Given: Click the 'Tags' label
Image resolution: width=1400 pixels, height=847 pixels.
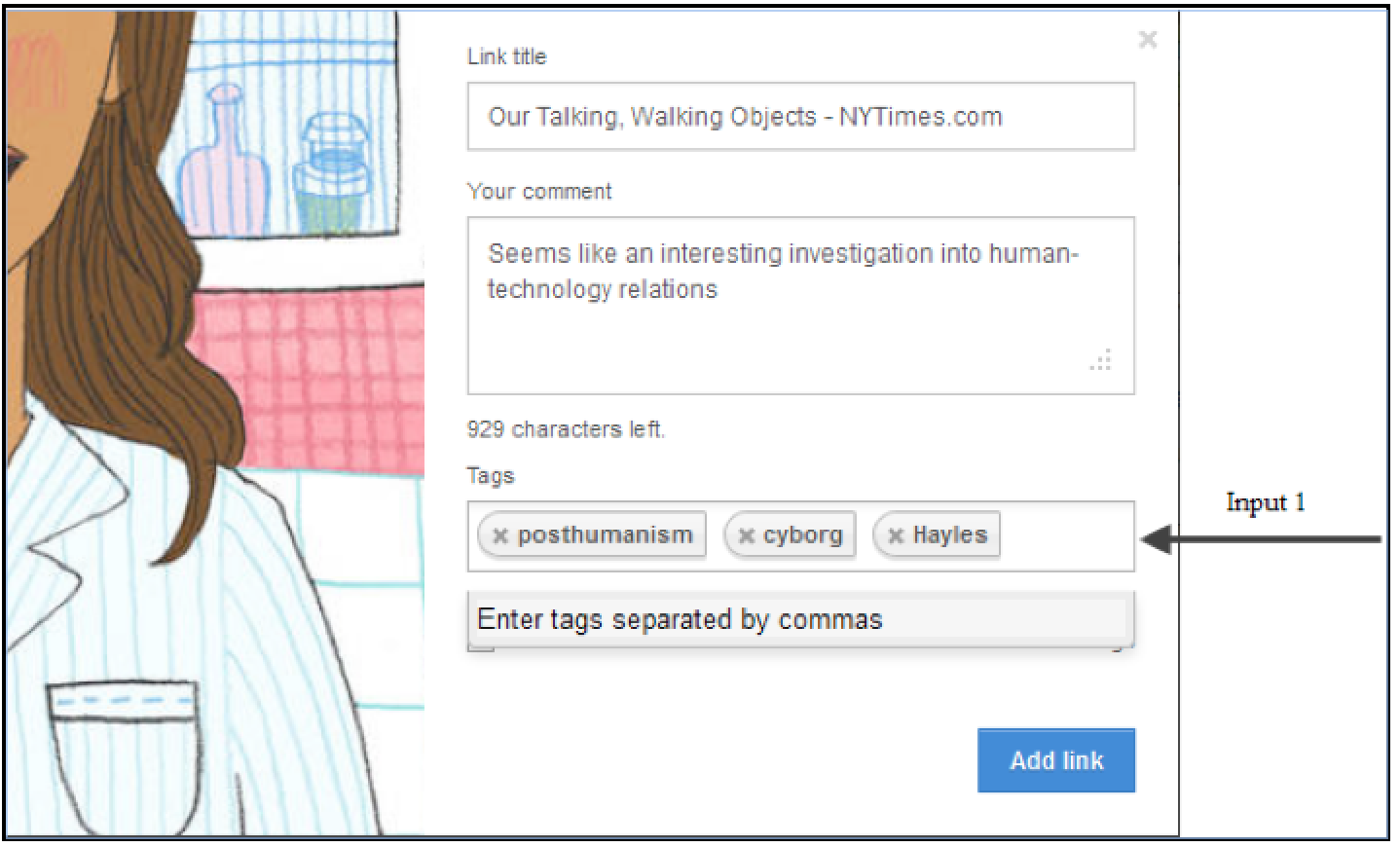Looking at the screenshot, I should 490,476.
